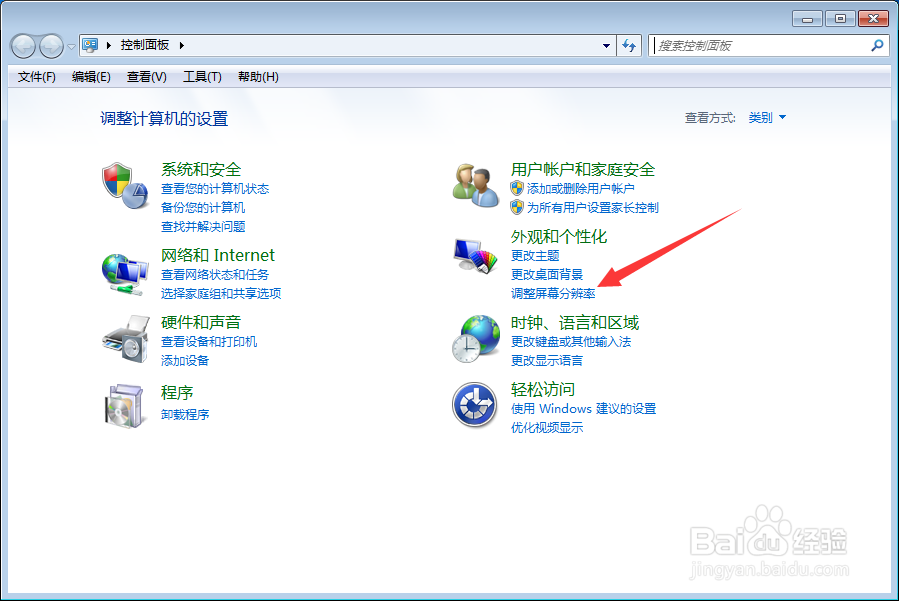Click 备份您的计算机 link
Viewport: 899px width, 601px height.
coord(203,208)
